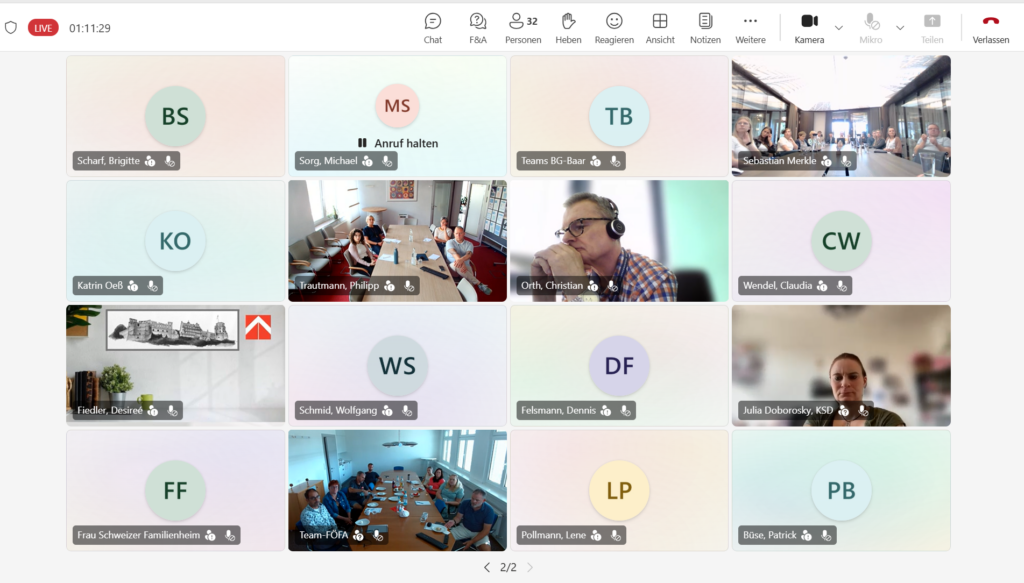Select the Team-FÖFA video tile

(397, 490)
